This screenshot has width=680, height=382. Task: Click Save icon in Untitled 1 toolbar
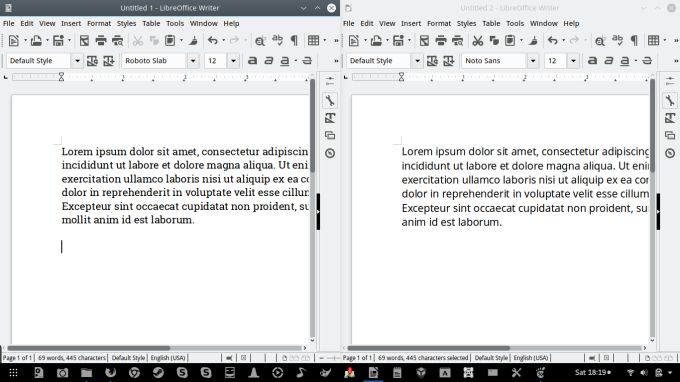pyautogui.click(x=58, y=41)
